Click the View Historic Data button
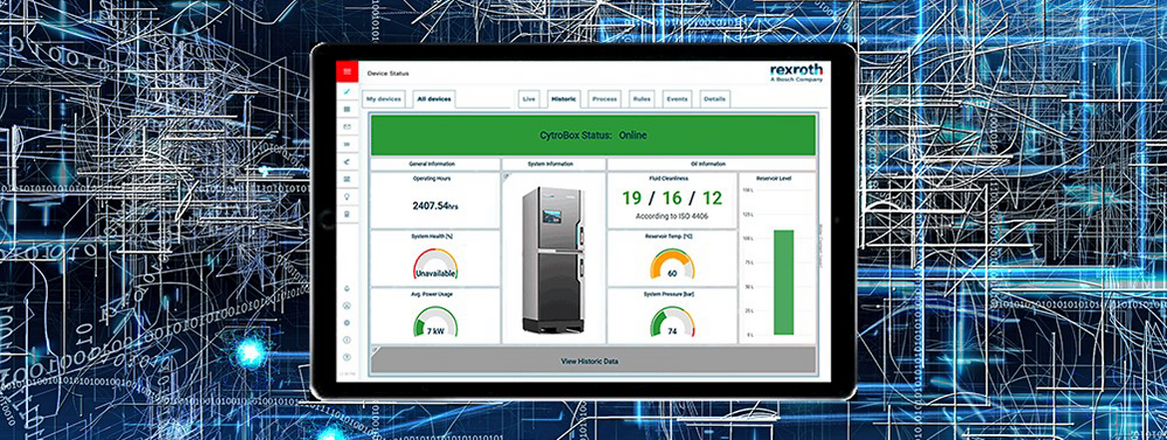1167x440 pixels. 593,361
